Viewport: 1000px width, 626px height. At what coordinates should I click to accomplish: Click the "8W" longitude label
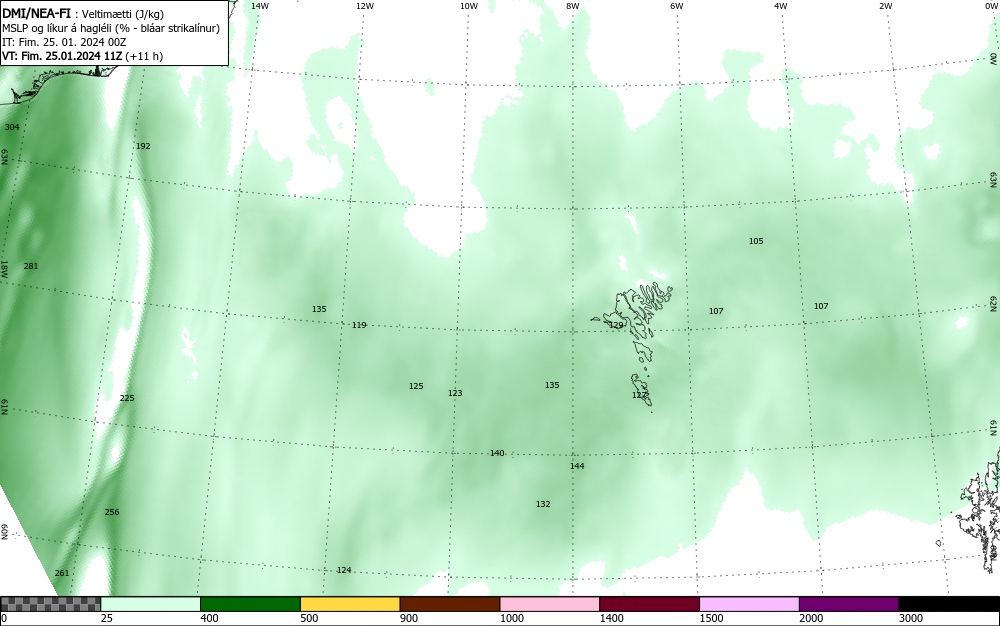(573, 6)
